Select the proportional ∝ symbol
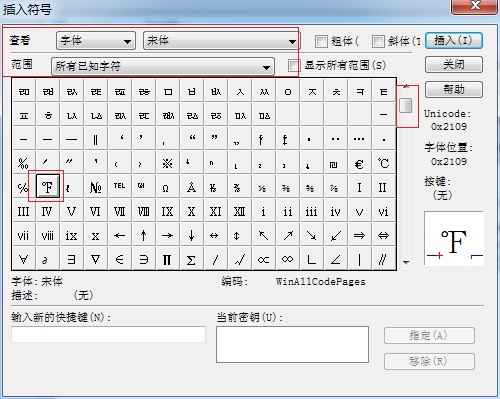This screenshot has width=500, height=399. [x=263, y=259]
